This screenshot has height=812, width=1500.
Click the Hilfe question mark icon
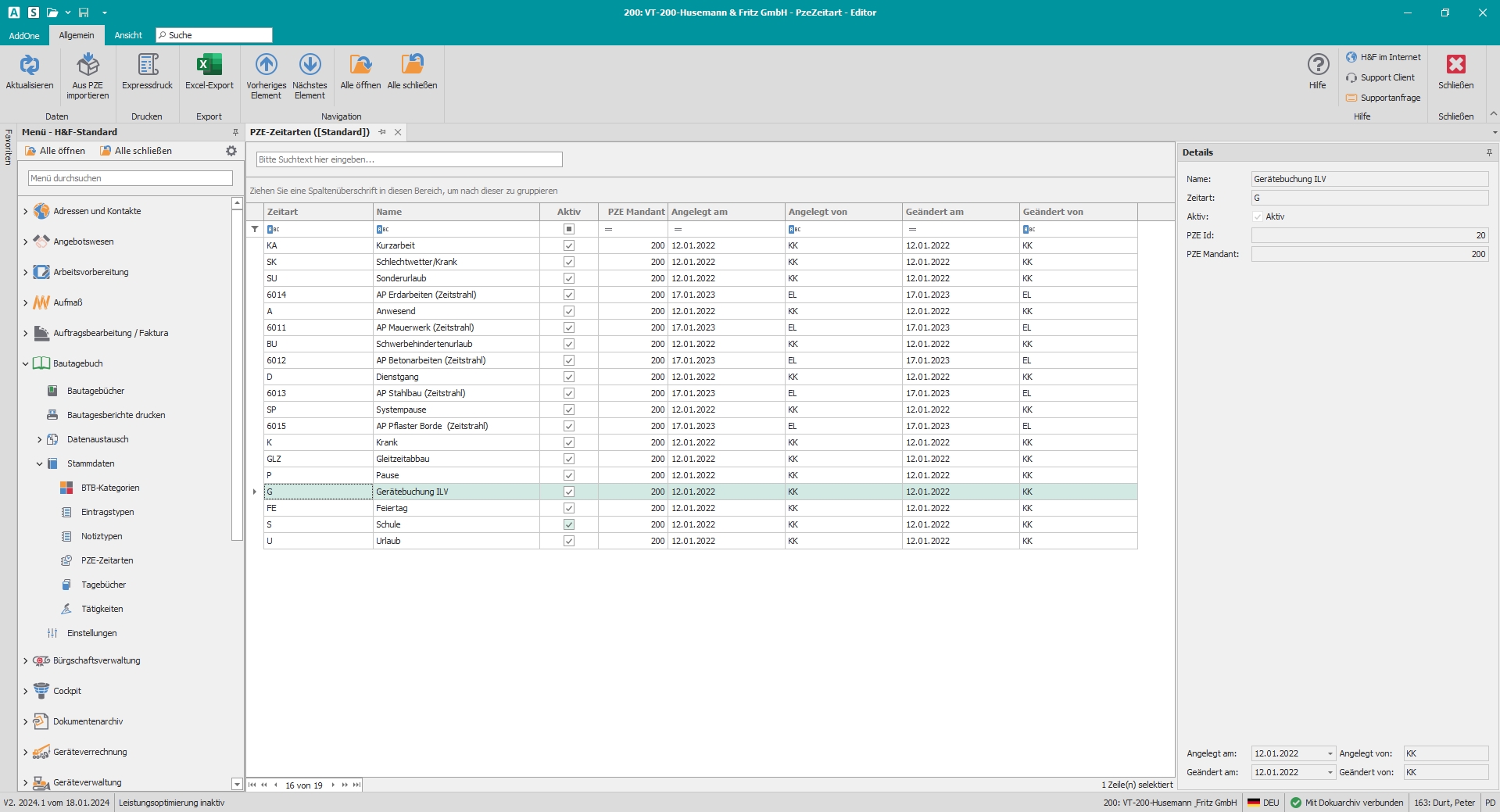(1318, 66)
